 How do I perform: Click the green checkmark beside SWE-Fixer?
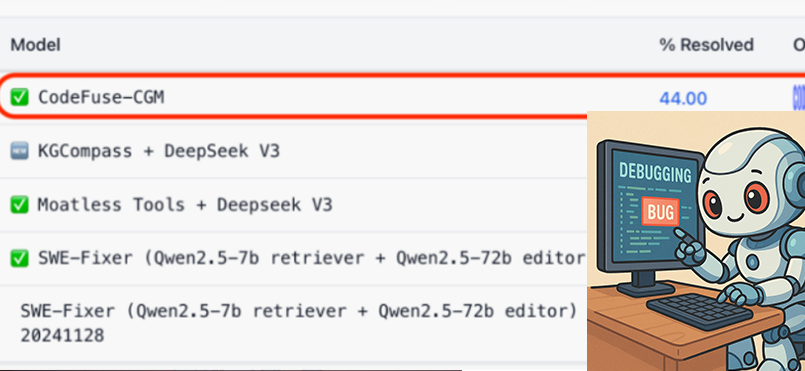click(19, 259)
